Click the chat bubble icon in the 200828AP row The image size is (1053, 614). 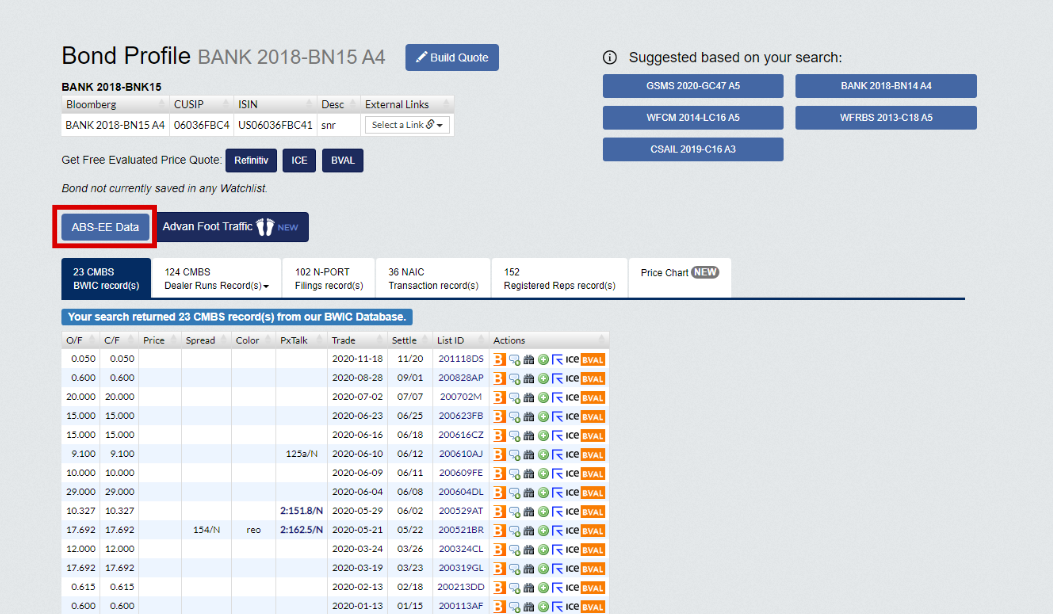(x=514, y=378)
